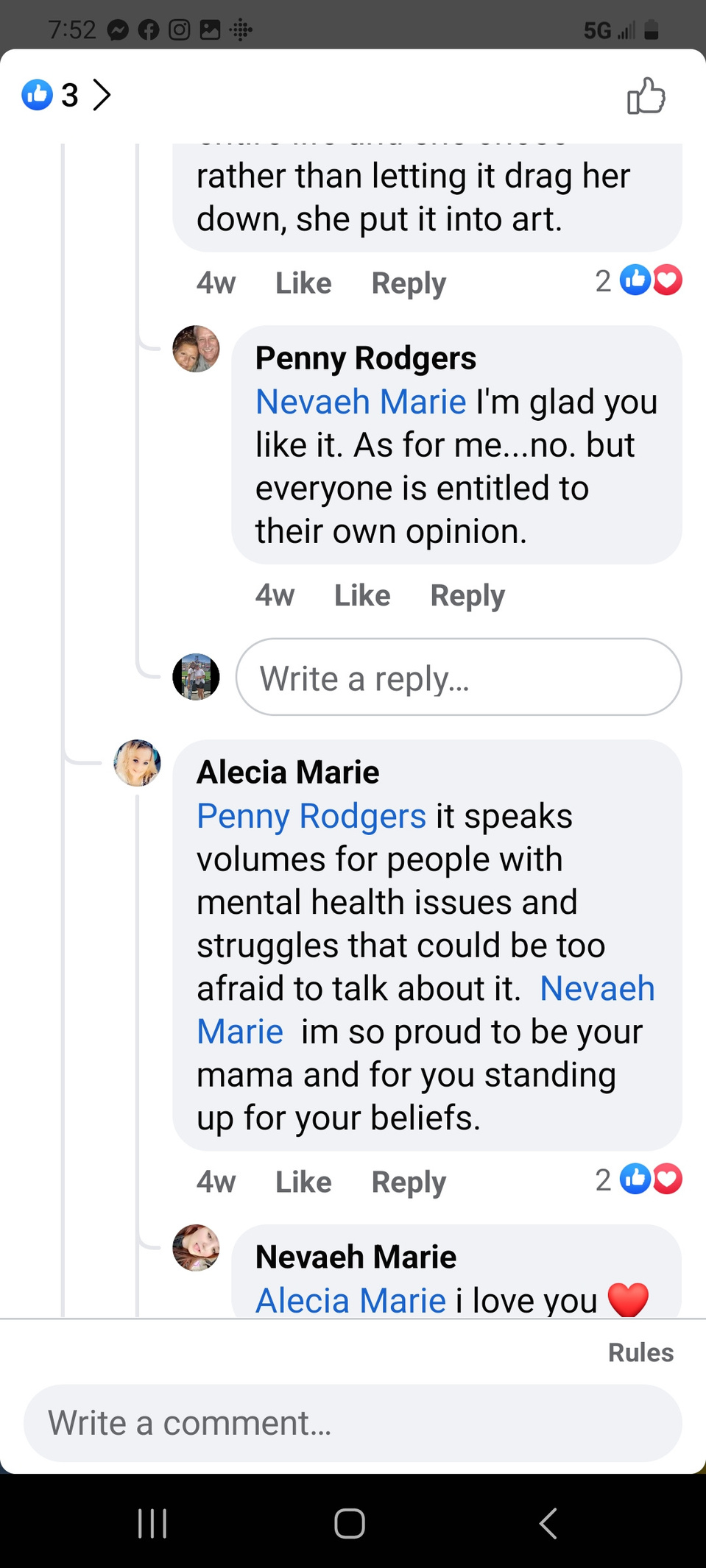Tap the Android recent apps icon
The image size is (706, 1568).
[152, 1523]
